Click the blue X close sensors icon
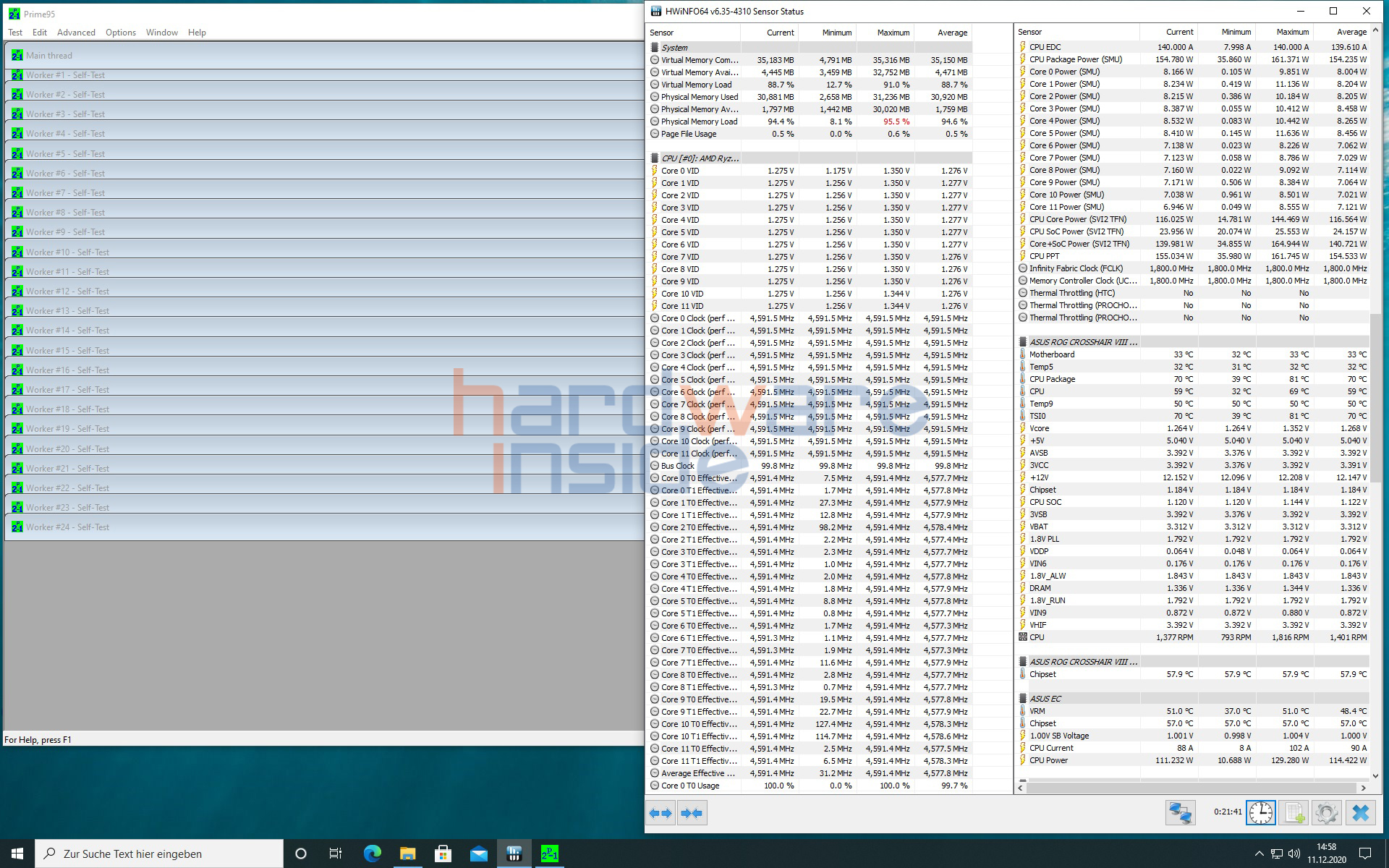This screenshot has width=1389, height=868. [x=1360, y=813]
